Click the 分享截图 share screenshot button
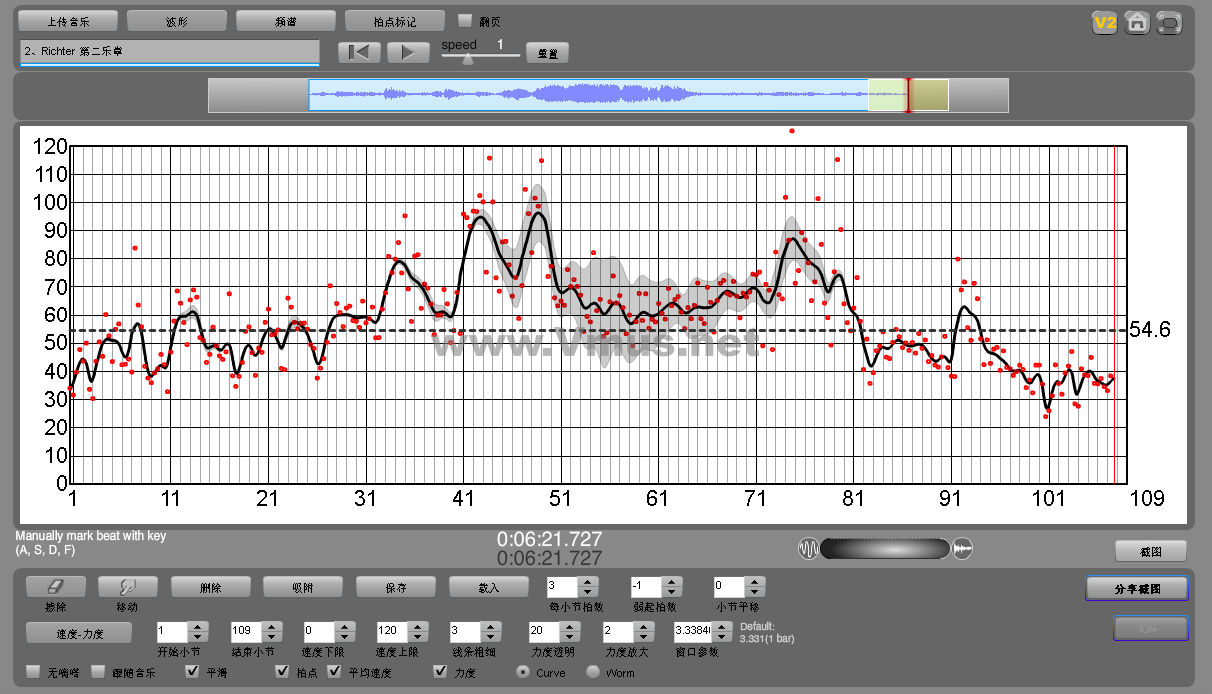The image size is (1212, 694). 1137,588
